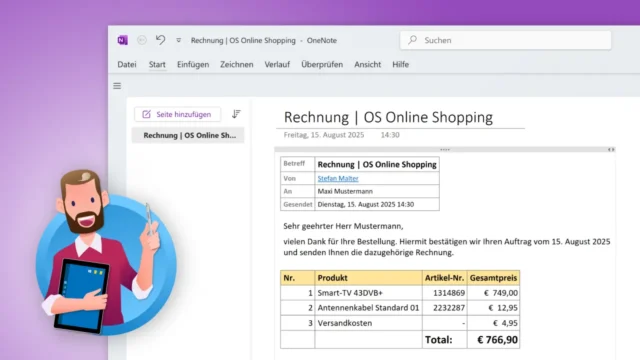This screenshot has width=640, height=360.
Task: Open the Stefan Malter sender link
Action: (x=338, y=178)
